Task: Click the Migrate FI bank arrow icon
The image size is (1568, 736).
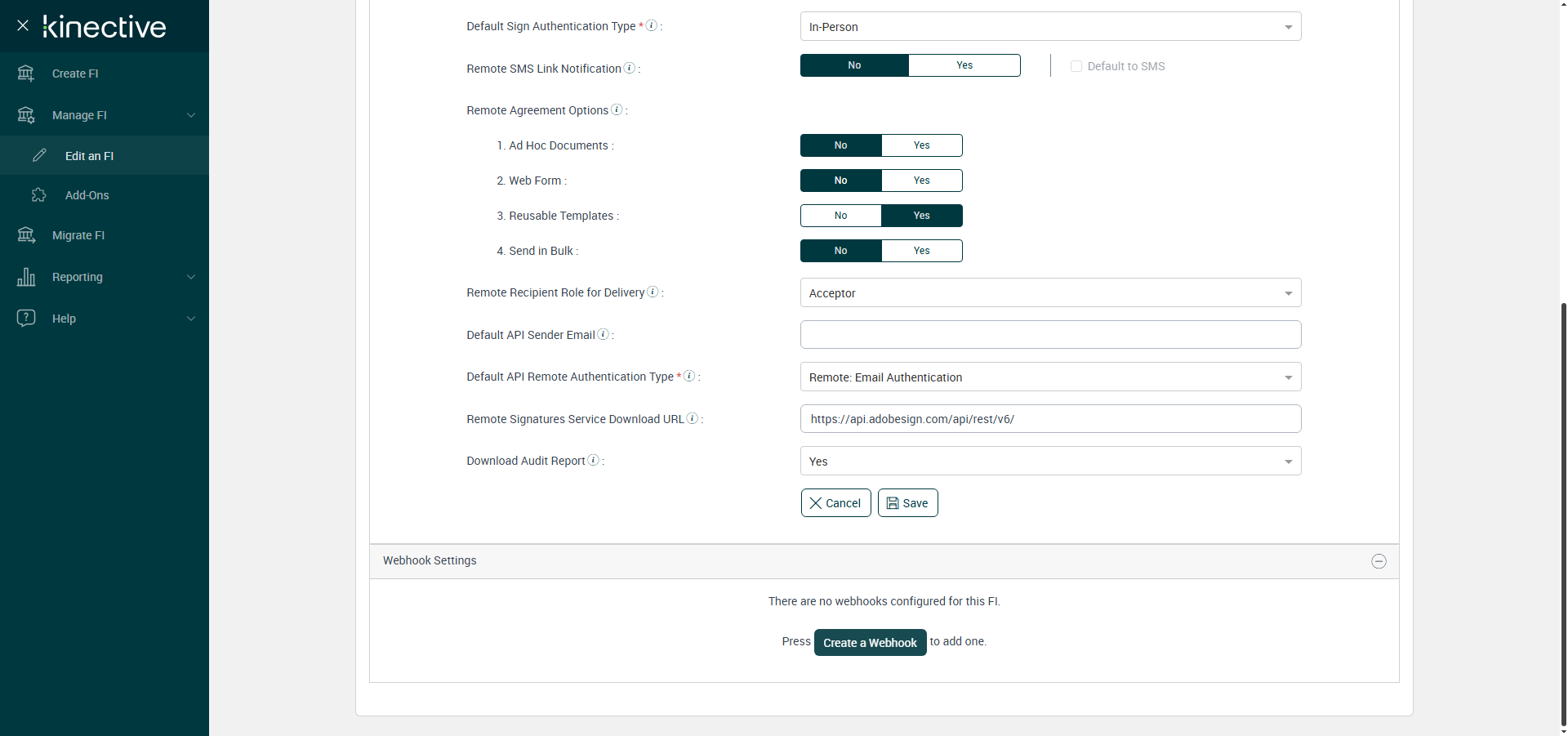Action: click(26, 235)
